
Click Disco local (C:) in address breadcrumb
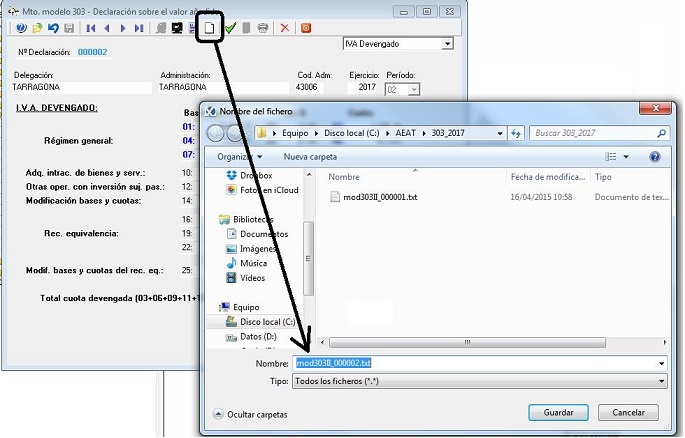[x=352, y=133]
